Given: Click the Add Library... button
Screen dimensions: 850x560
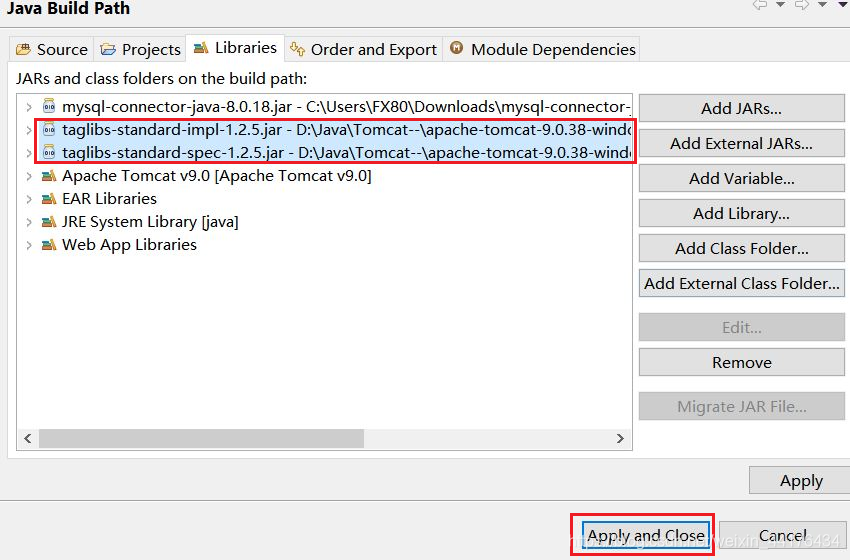Looking at the screenshot, I should pos(742,214).
